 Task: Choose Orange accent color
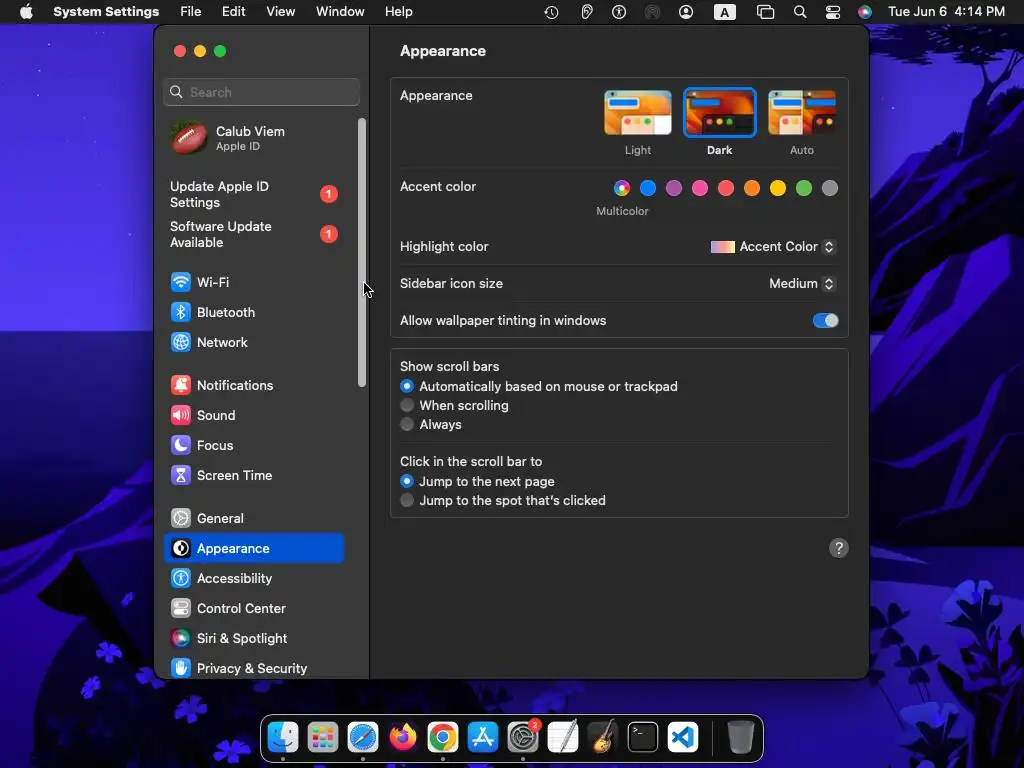click(752, 189)
